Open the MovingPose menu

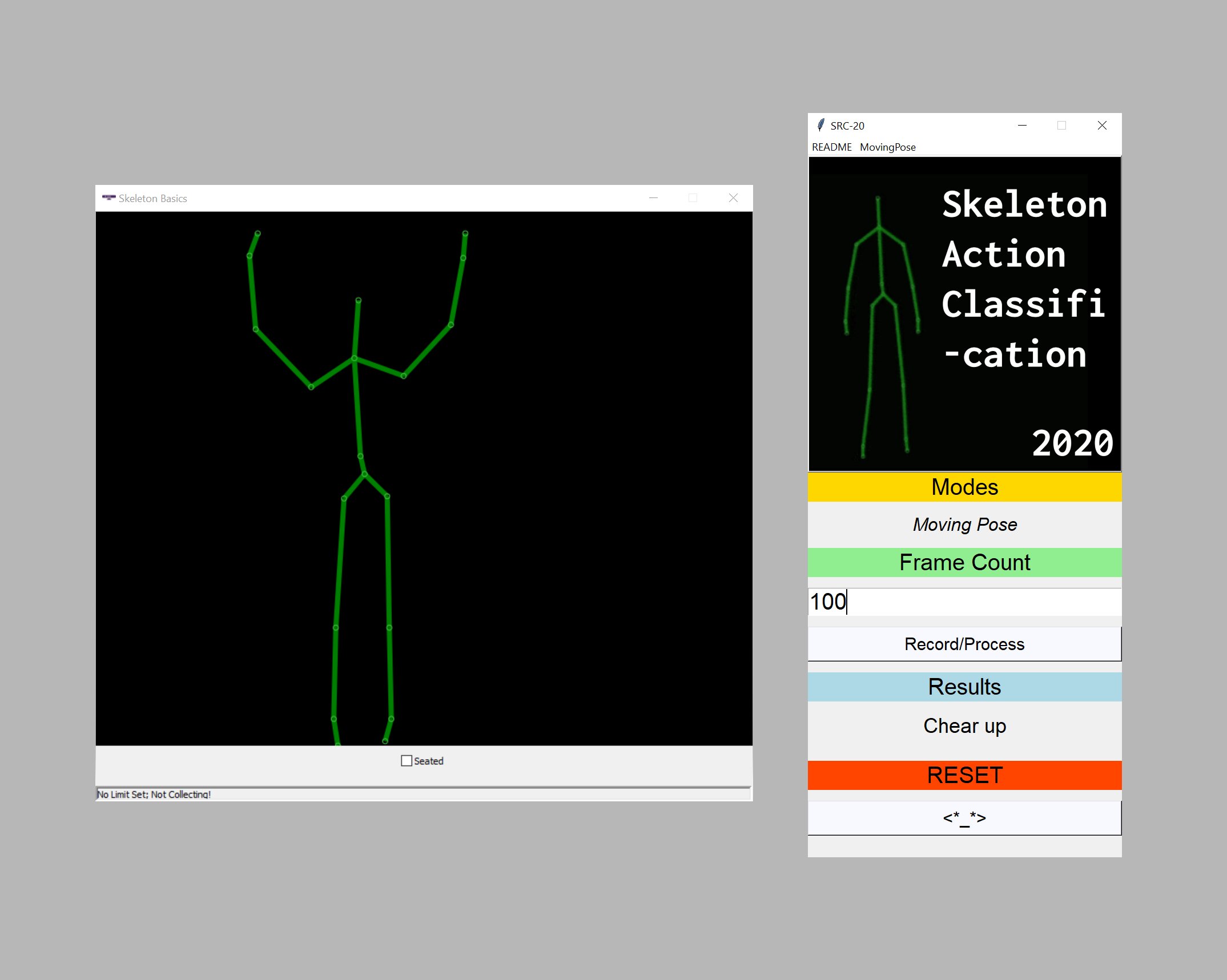(887, 147)
